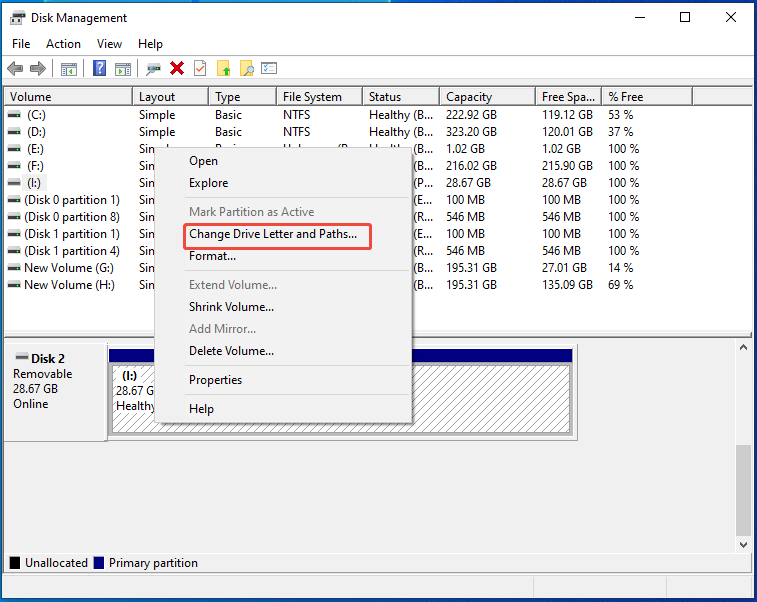Select the New Volume (G:) row
Viewport: 757px width, 602px height.
69,268
